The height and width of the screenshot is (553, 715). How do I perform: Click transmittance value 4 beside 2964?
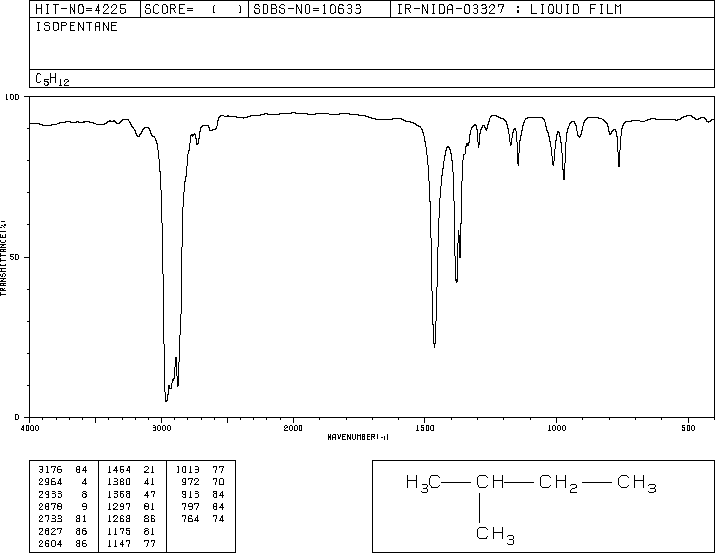coord(84,481)
